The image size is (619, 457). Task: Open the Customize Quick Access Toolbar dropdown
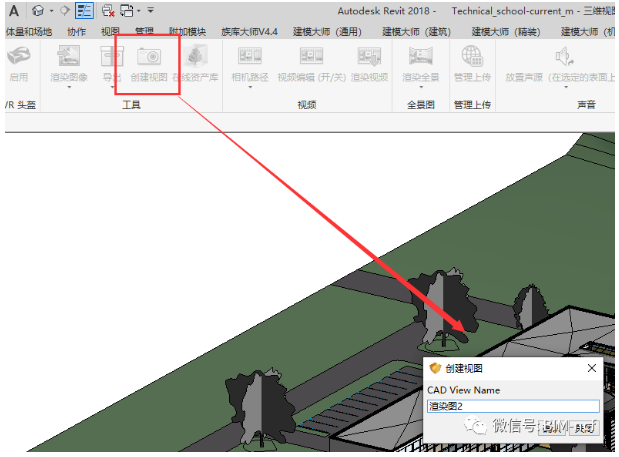150,10
